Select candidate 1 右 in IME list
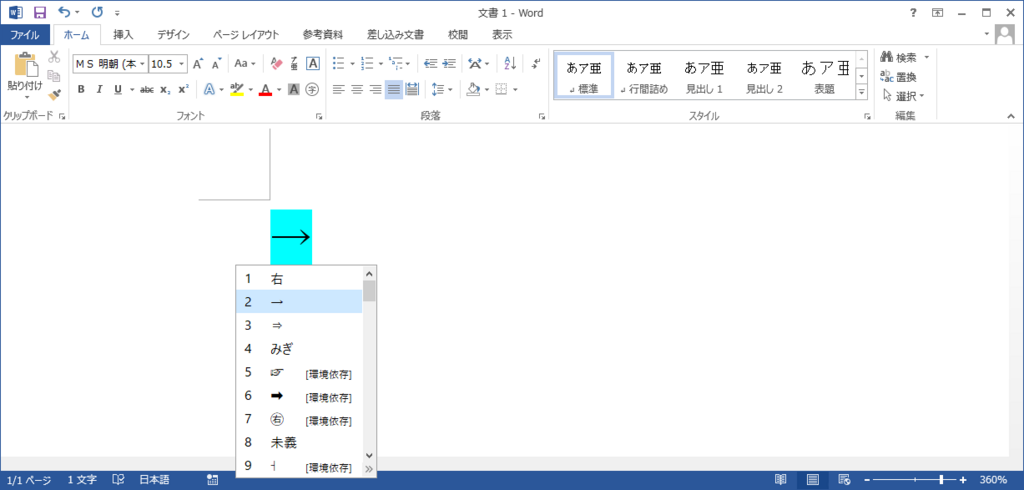Image resolution: width=1024 pixels, height=490 pixels. [299, 278]
